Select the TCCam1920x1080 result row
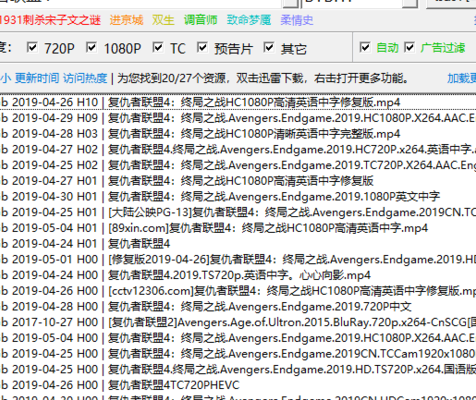Screen dimensions: 476x400 pyautogui.click(x=238, y=353)
